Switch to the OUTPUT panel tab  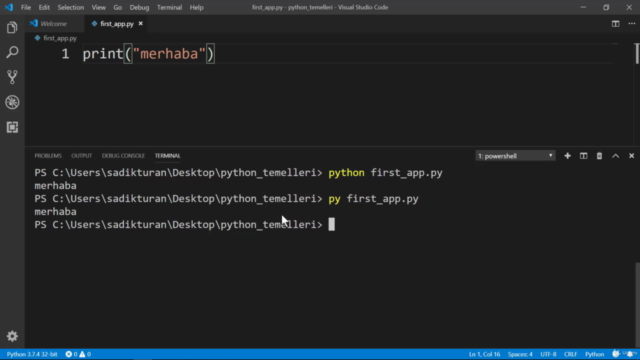(x=82, y=156)
